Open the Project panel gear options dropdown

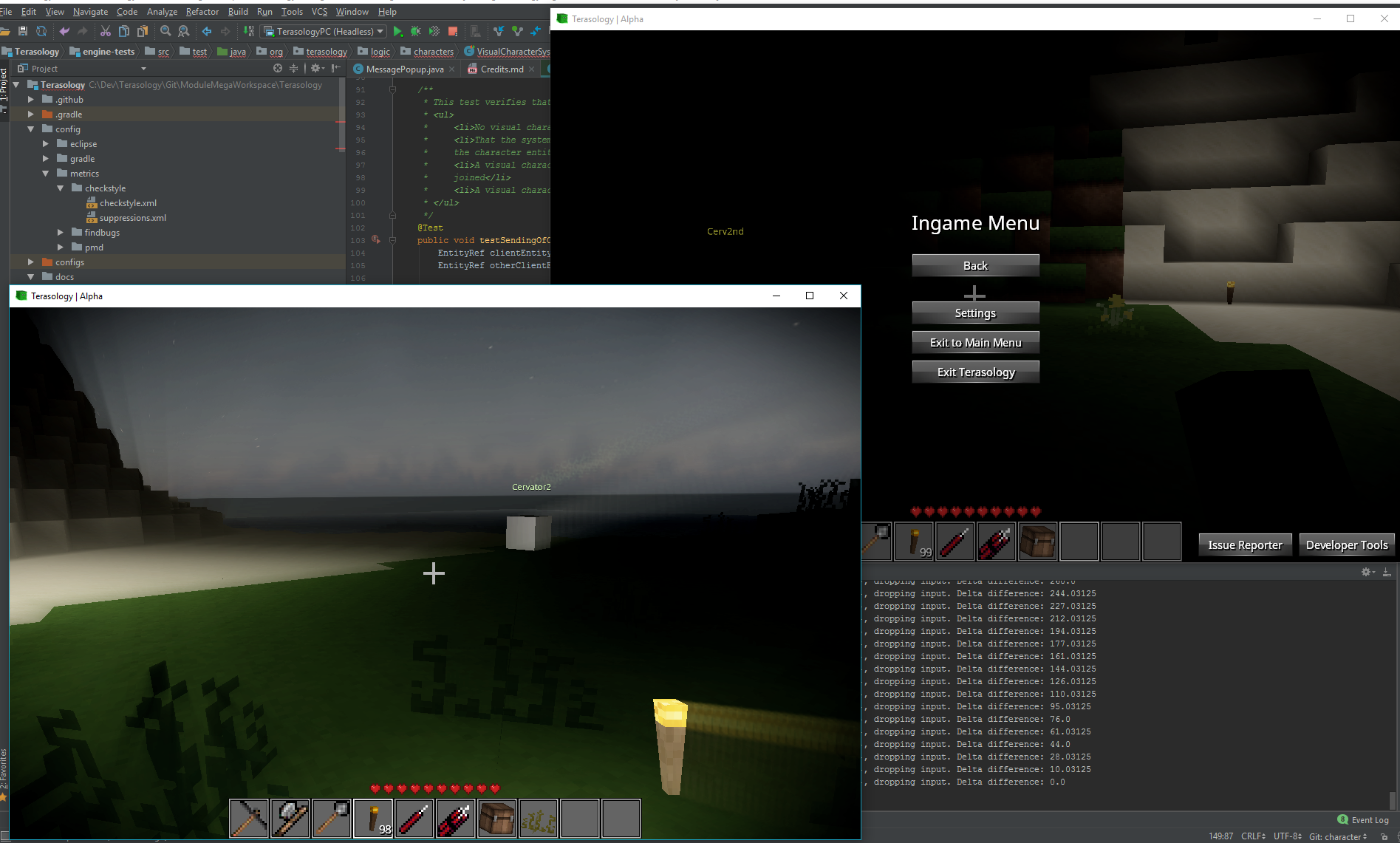317,68
